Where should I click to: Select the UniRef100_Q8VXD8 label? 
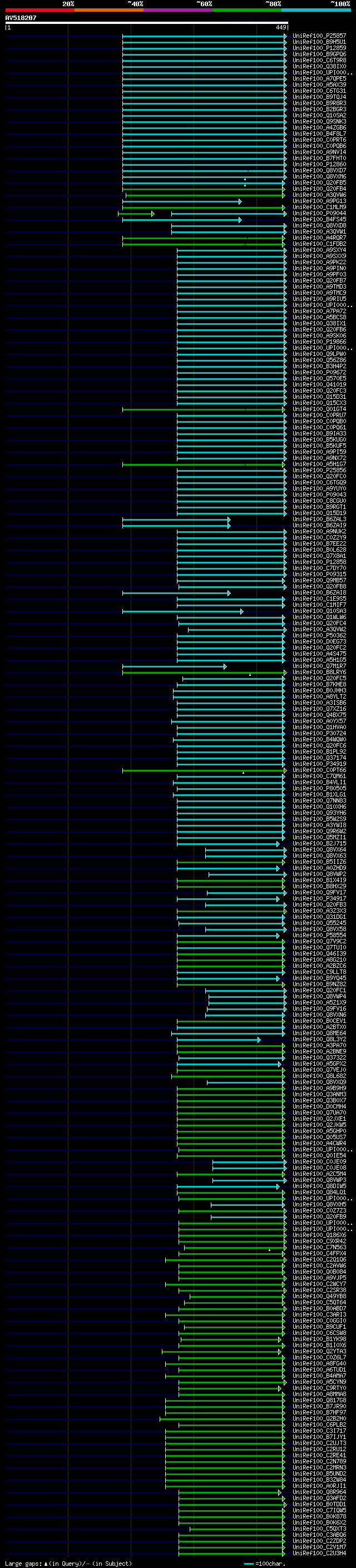point(319,225)
